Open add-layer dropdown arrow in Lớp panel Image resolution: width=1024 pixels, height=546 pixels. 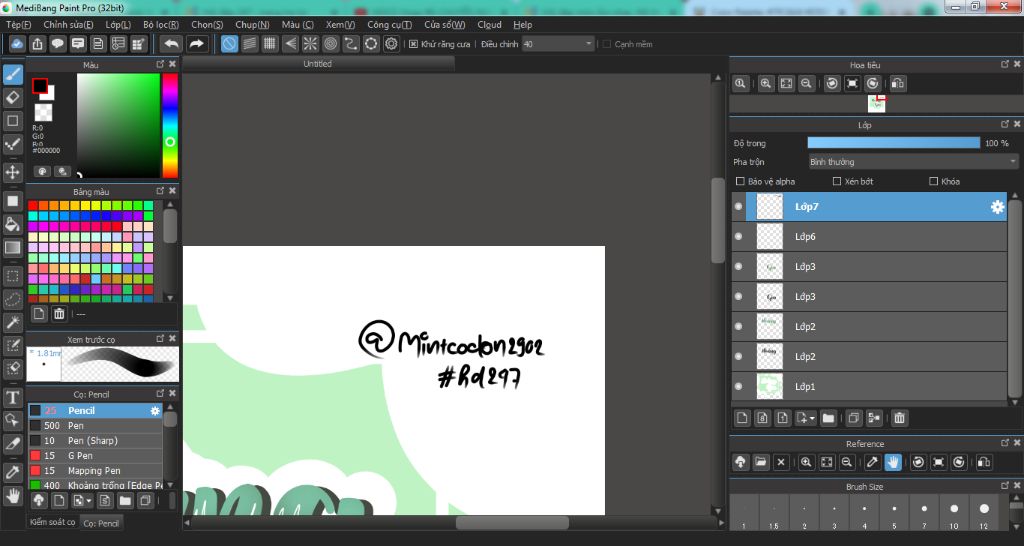(x=812, y=419)
